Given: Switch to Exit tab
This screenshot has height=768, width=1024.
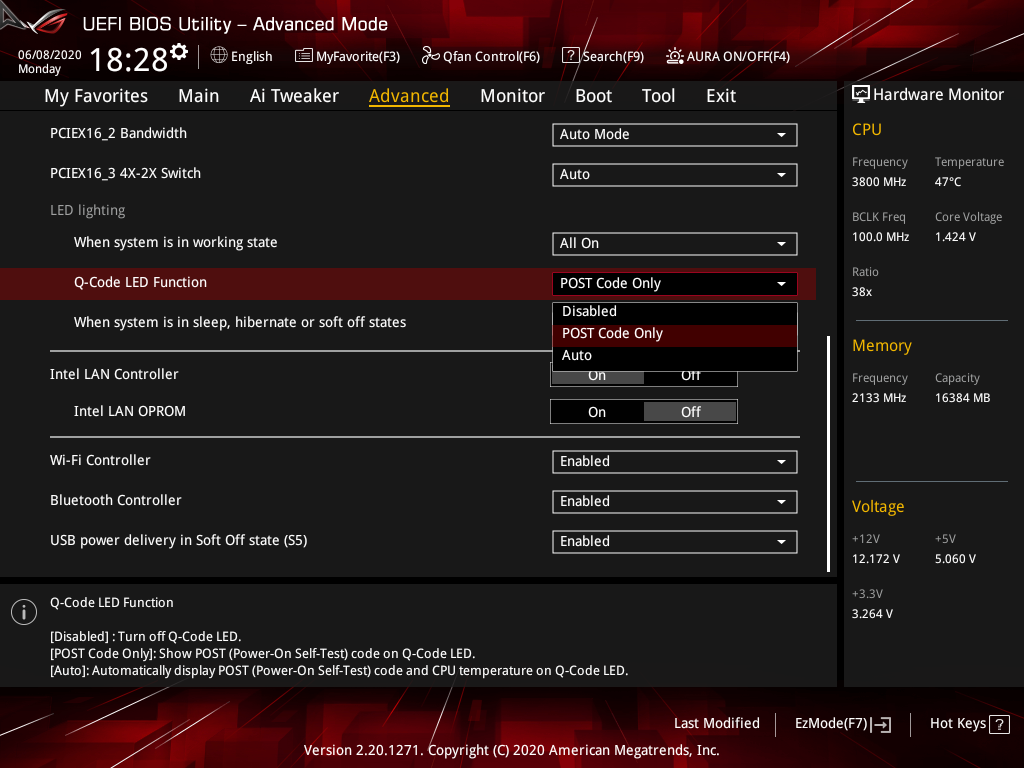Looking at the screenshot, I should tap(721, 96).
